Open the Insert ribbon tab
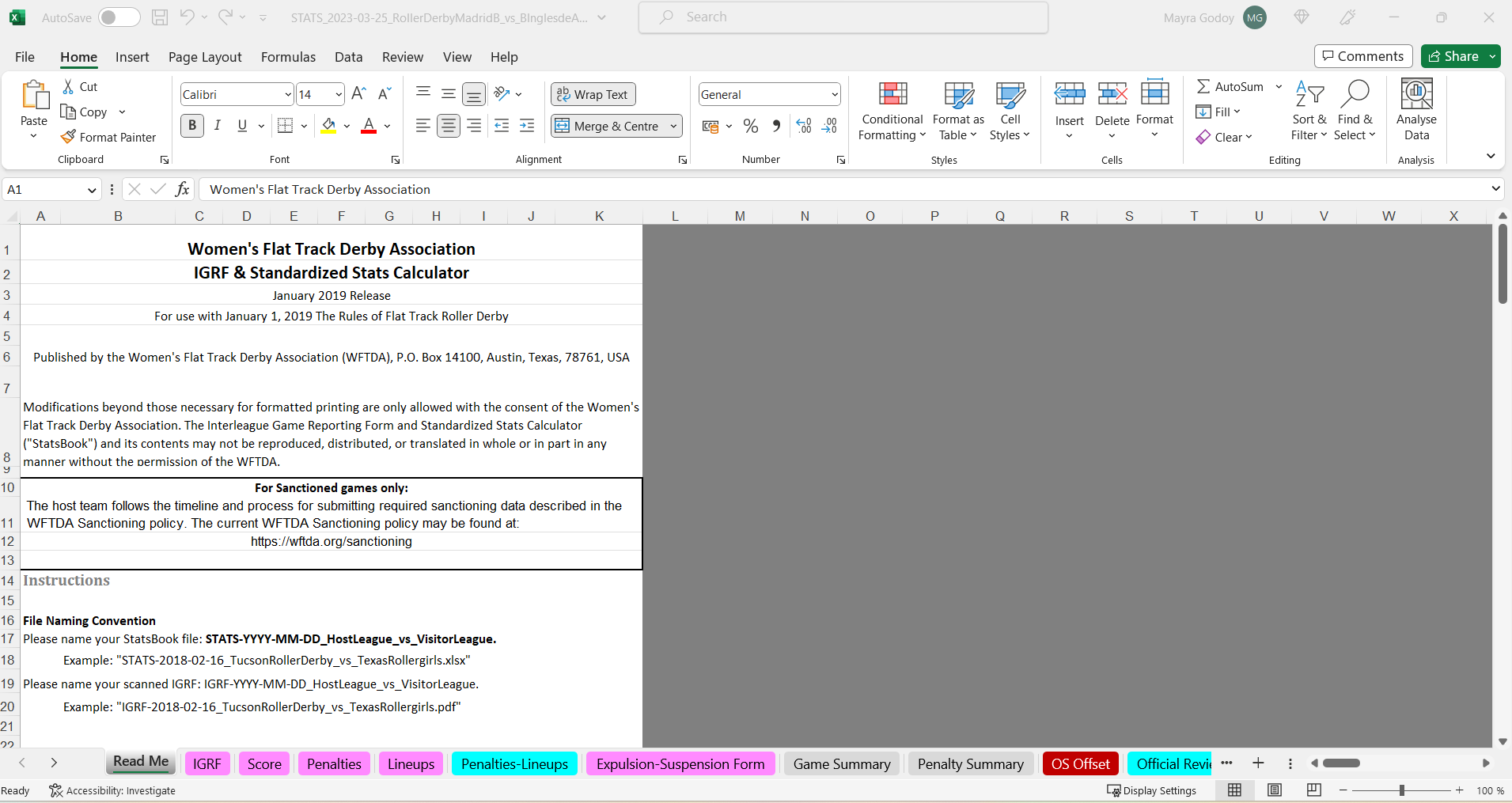 pos(132,57)
